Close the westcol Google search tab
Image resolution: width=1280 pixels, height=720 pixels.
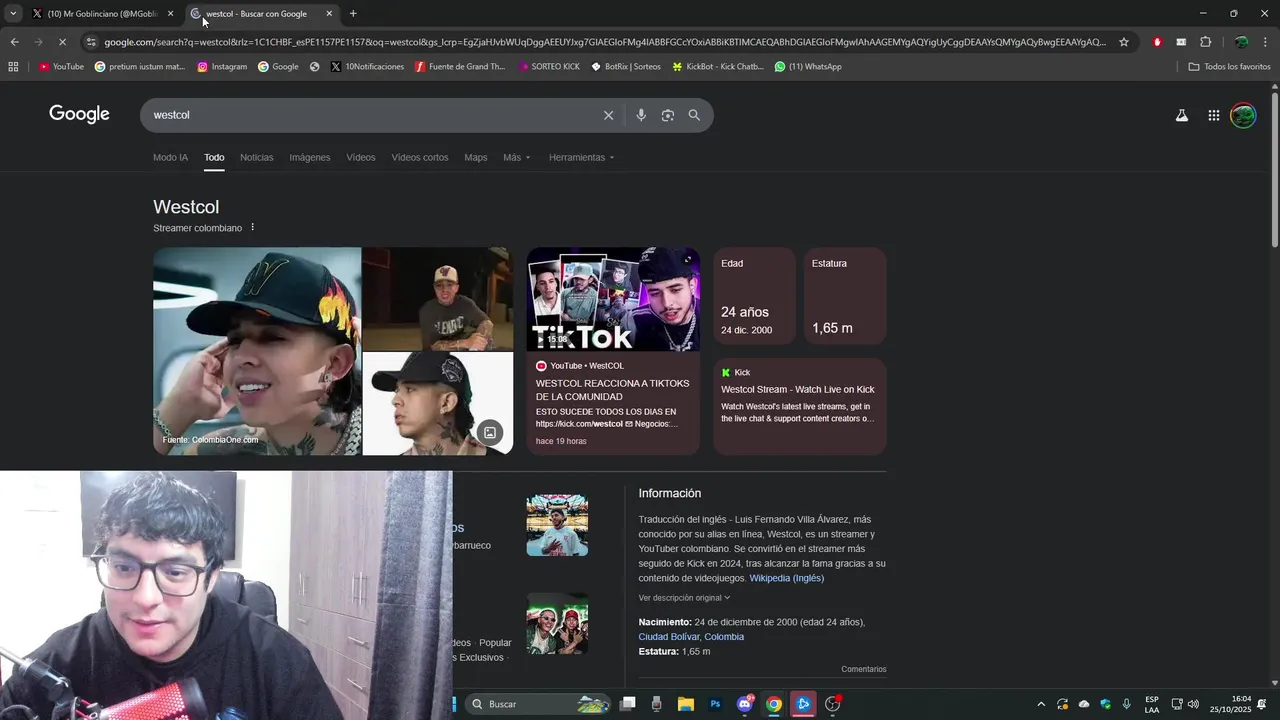click(x=329, y=14)
